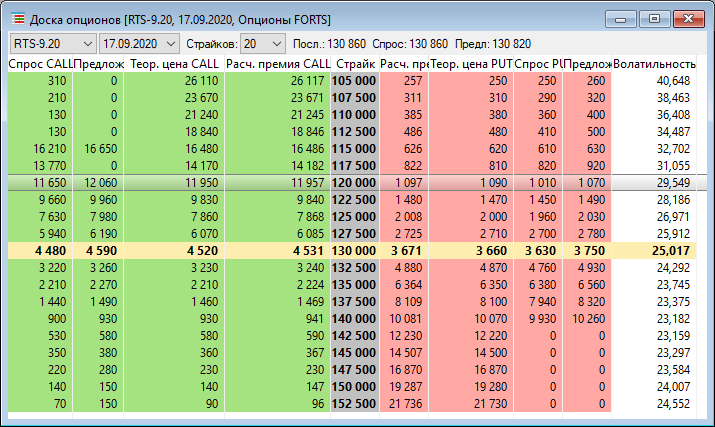This screenshot has width=715, height=427.
Task: Select strike cell 137 500
Action: click(355, 302)
